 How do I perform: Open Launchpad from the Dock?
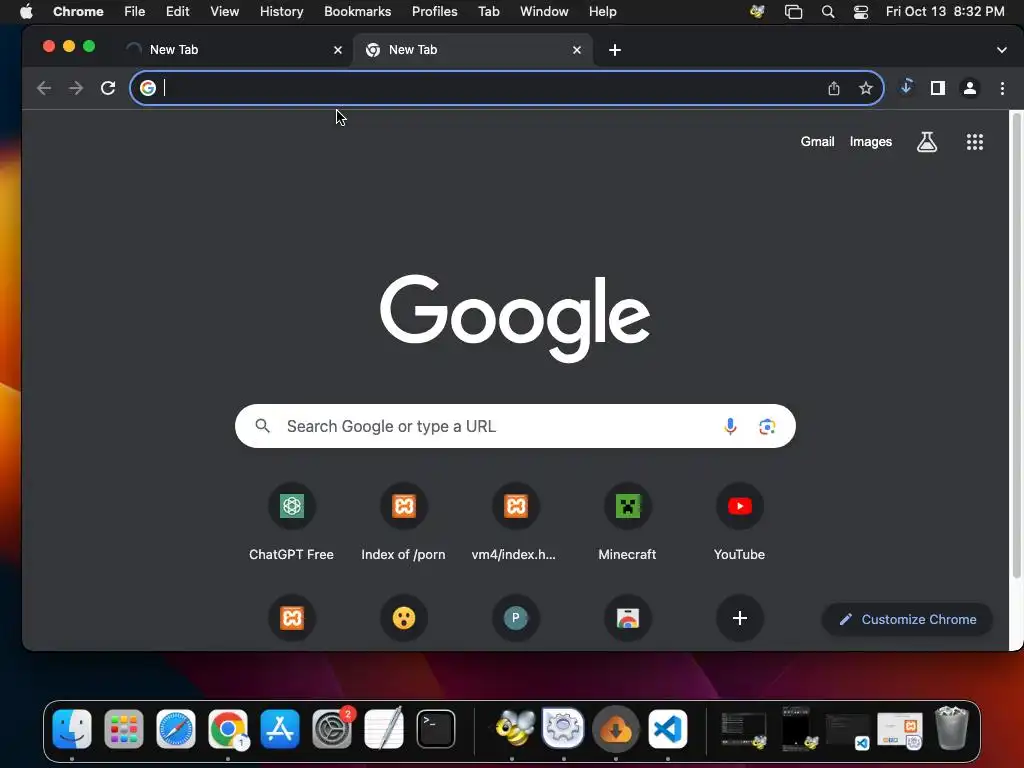click(124, 729)
